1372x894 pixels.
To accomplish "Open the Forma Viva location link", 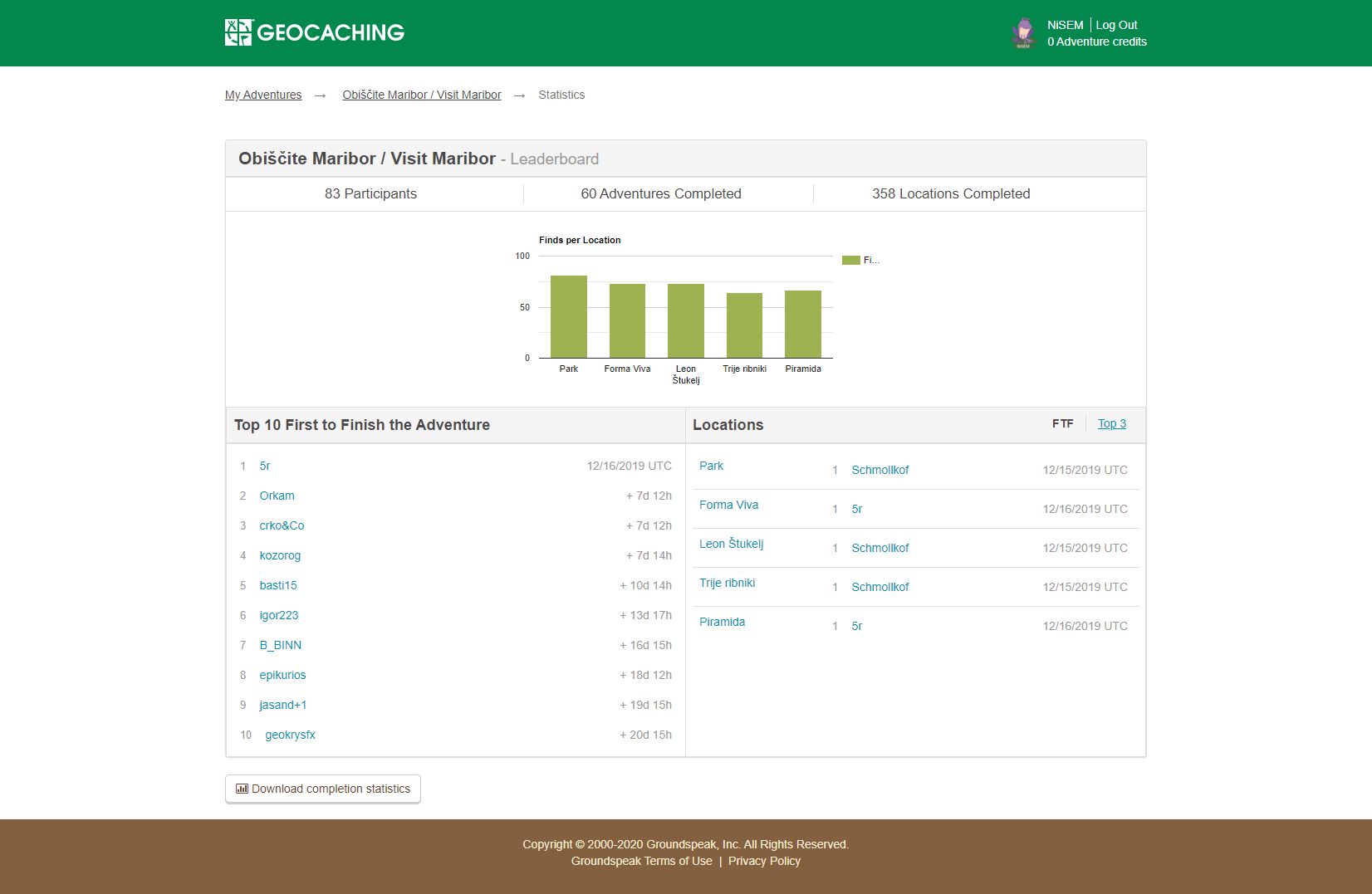I will pos(728,505).
